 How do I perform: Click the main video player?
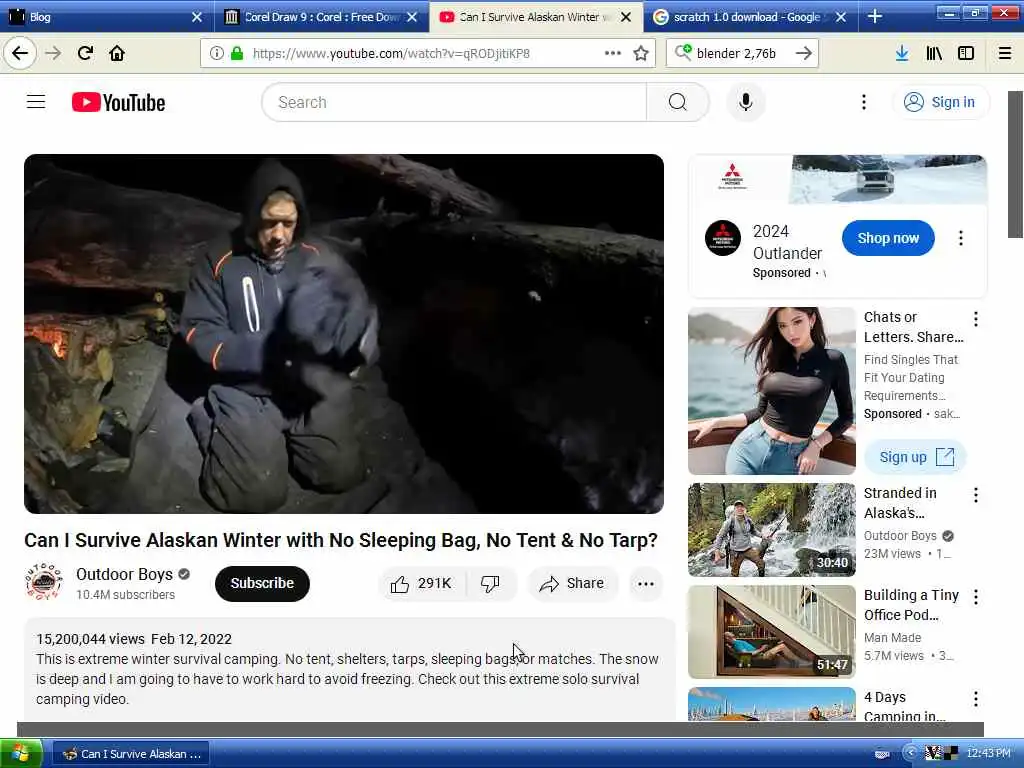(344, 334)
